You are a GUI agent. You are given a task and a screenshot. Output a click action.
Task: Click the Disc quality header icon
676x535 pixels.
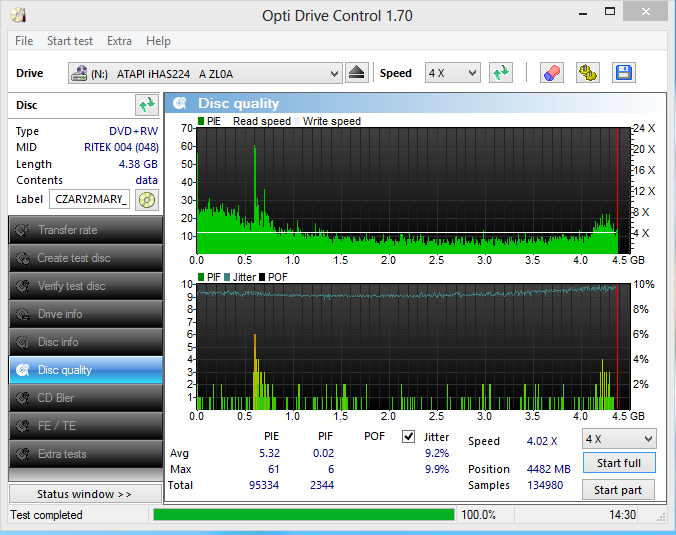click(x=180, y=103)
